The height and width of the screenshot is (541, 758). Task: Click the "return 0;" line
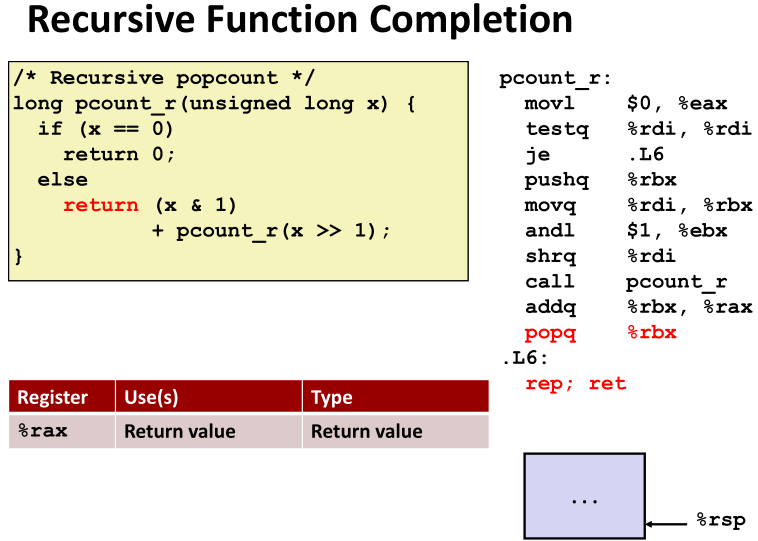click(119, 155)
